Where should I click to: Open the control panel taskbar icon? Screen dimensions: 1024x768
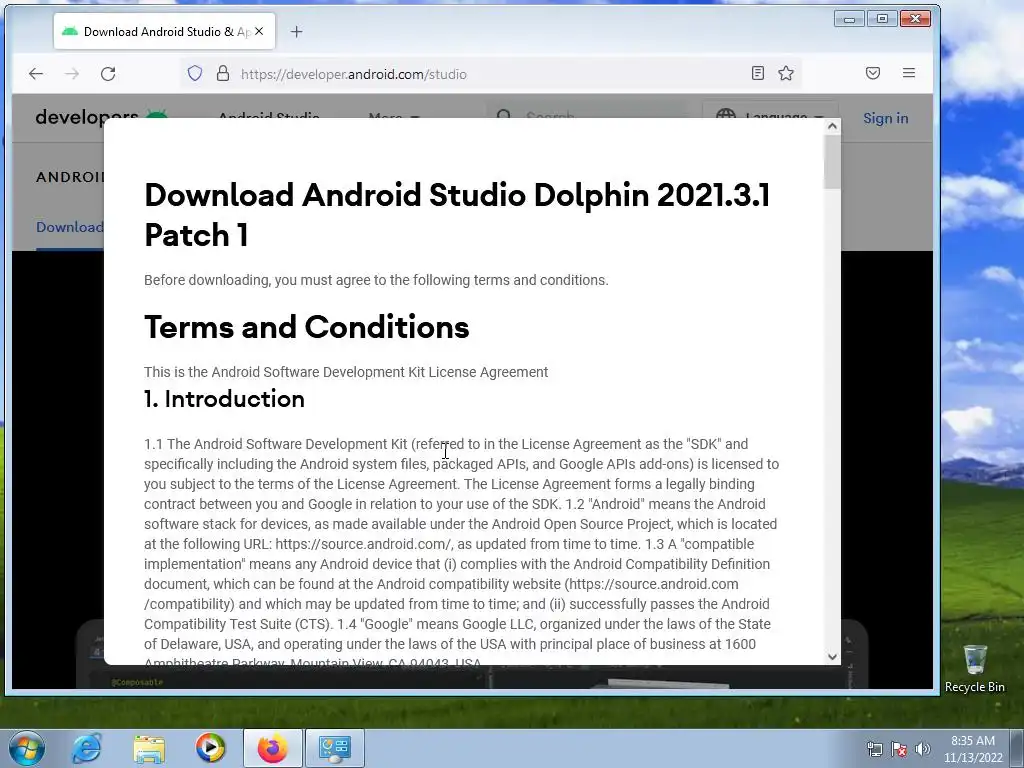335,748
